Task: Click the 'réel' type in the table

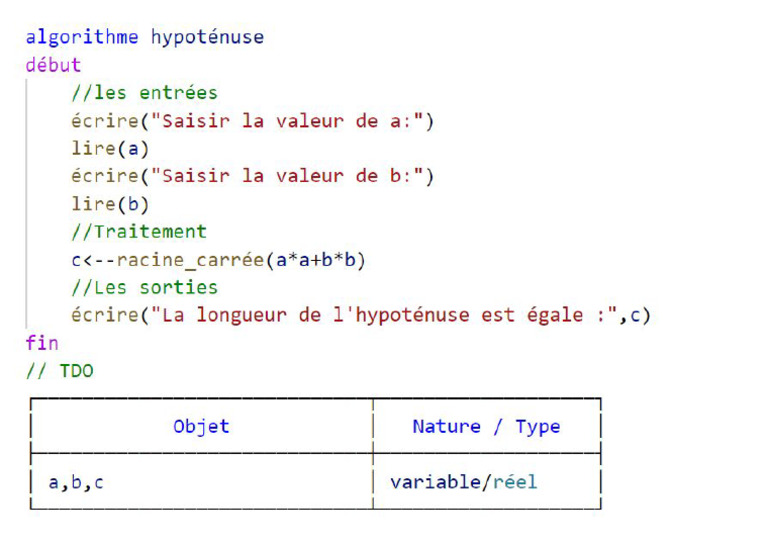Action: (515, 482)
